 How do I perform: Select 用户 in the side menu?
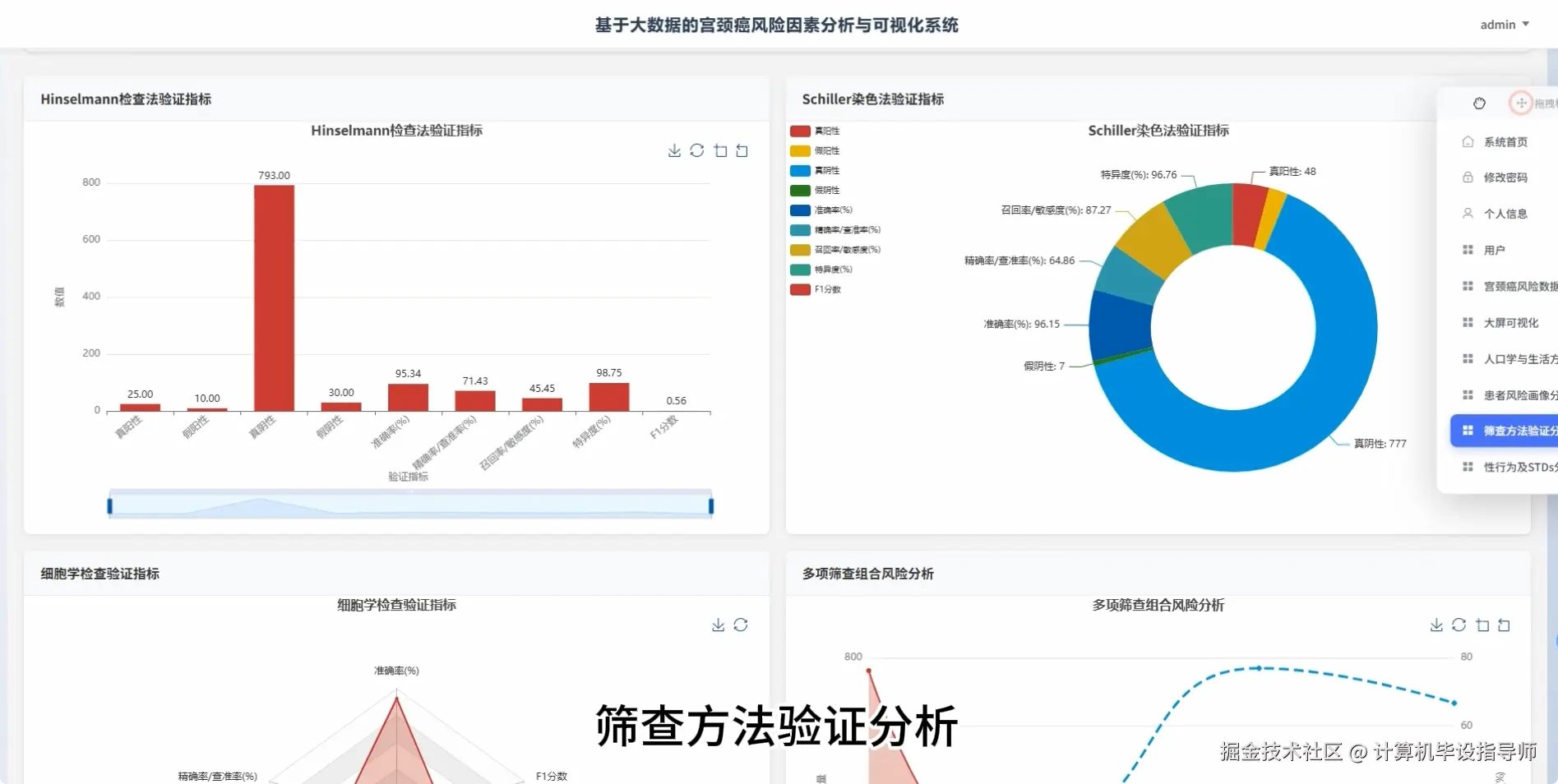1505,250
